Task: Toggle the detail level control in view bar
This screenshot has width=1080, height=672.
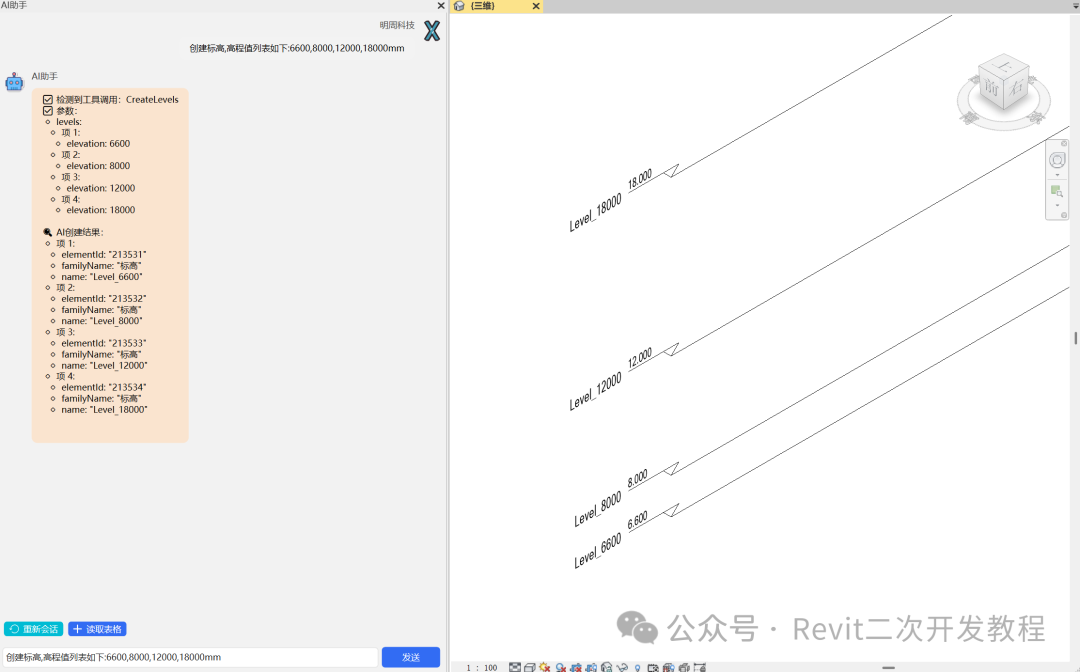Action: [515, 666]
